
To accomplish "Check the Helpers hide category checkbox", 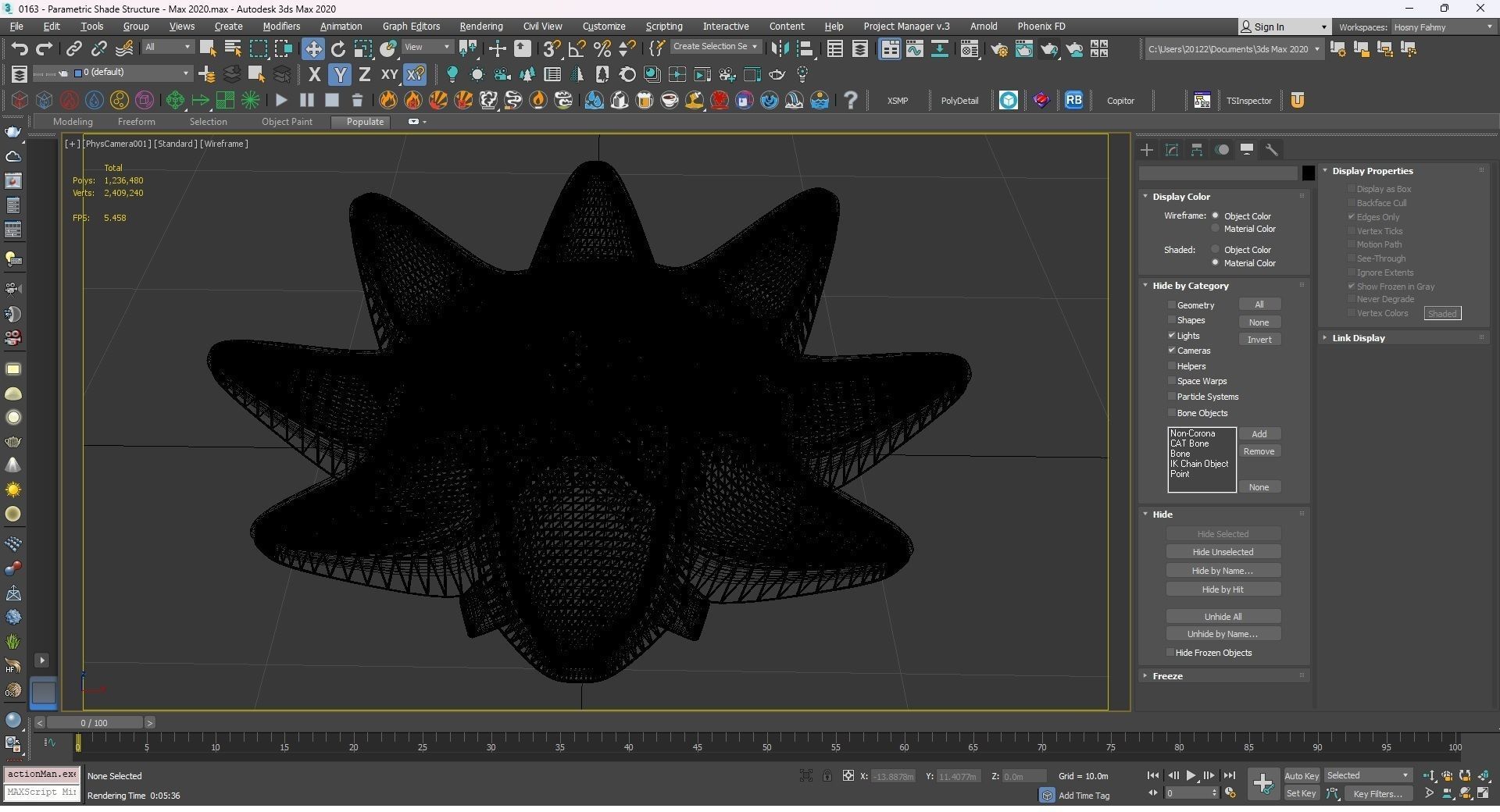I will [x=1172, y=365].
